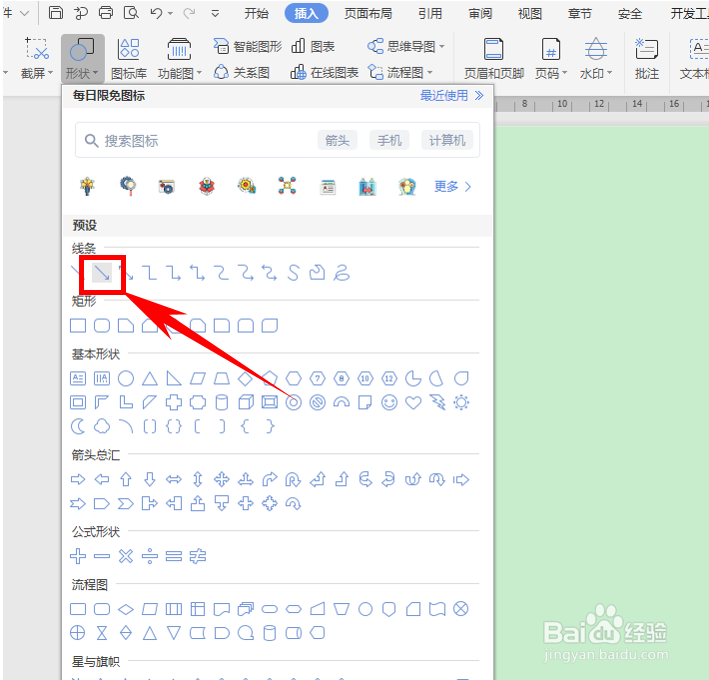Insert a Relationship diagram (关系图)
The image size is (709, 680).
click(242, 72)
